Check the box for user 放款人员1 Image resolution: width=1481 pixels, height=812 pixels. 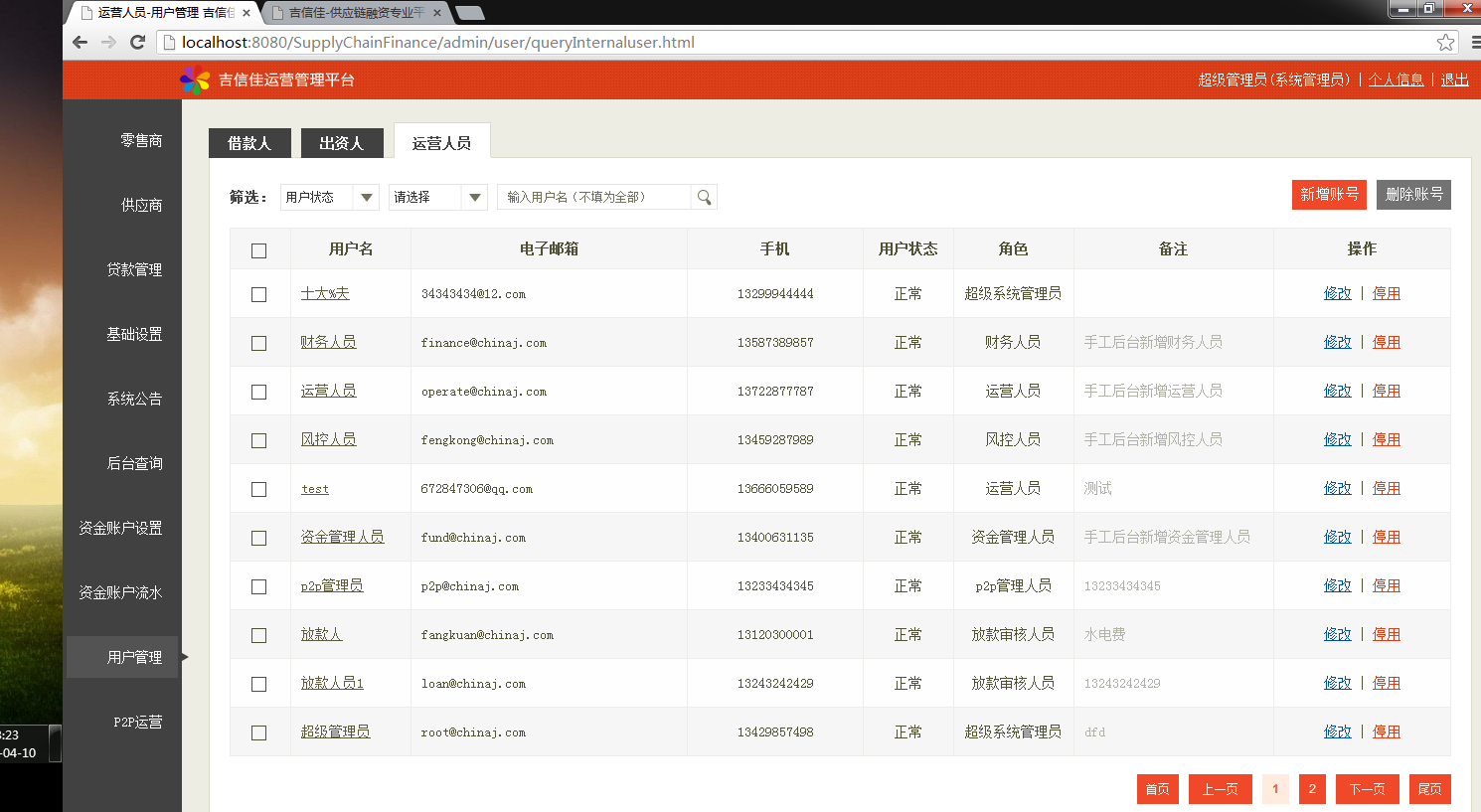tap(259, 684)
